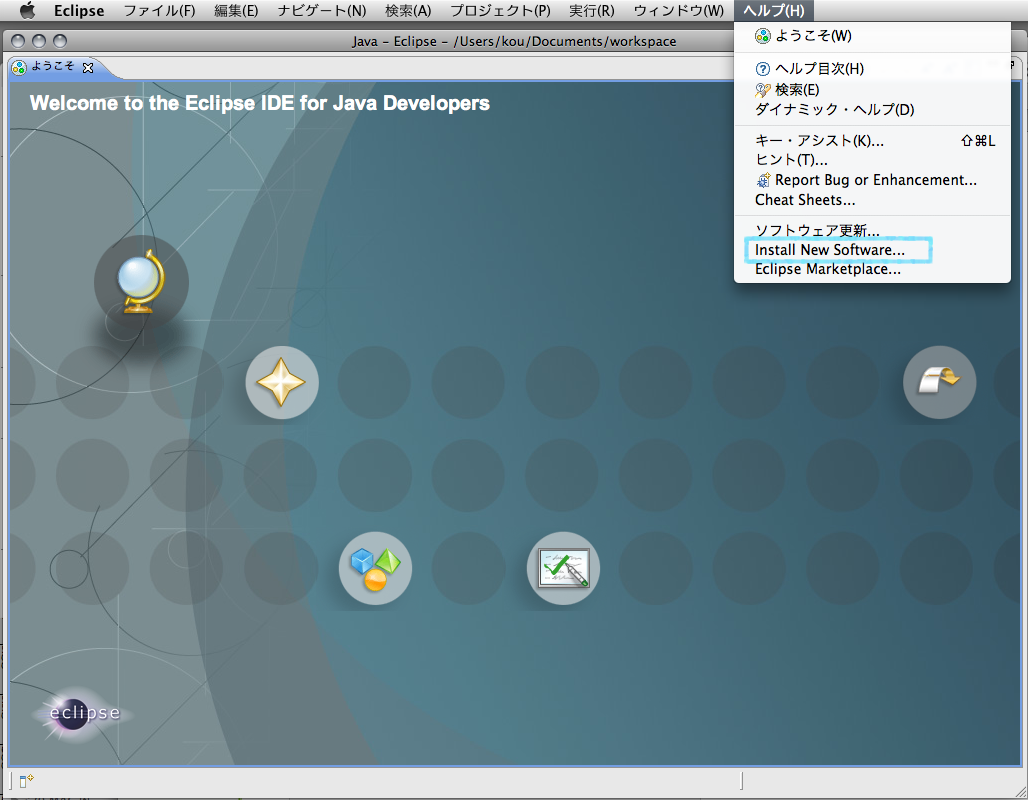Viewport: 1028px width, 800px height.
Task: Choose Cheat Sheets... menu item
Action: [x=872, y=200]
